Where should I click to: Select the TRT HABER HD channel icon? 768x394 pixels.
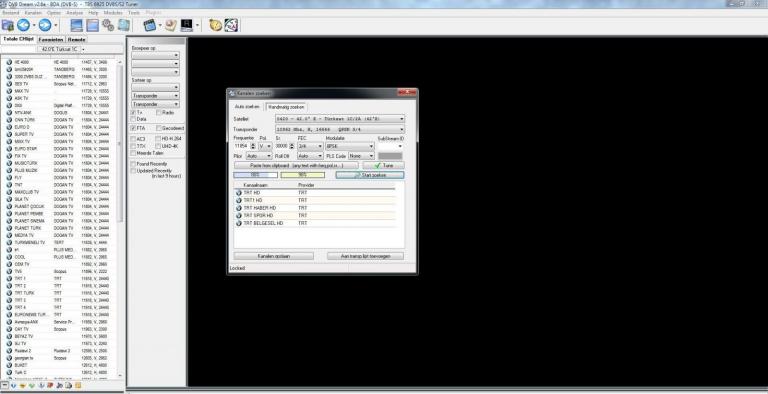tap(239, 208)
